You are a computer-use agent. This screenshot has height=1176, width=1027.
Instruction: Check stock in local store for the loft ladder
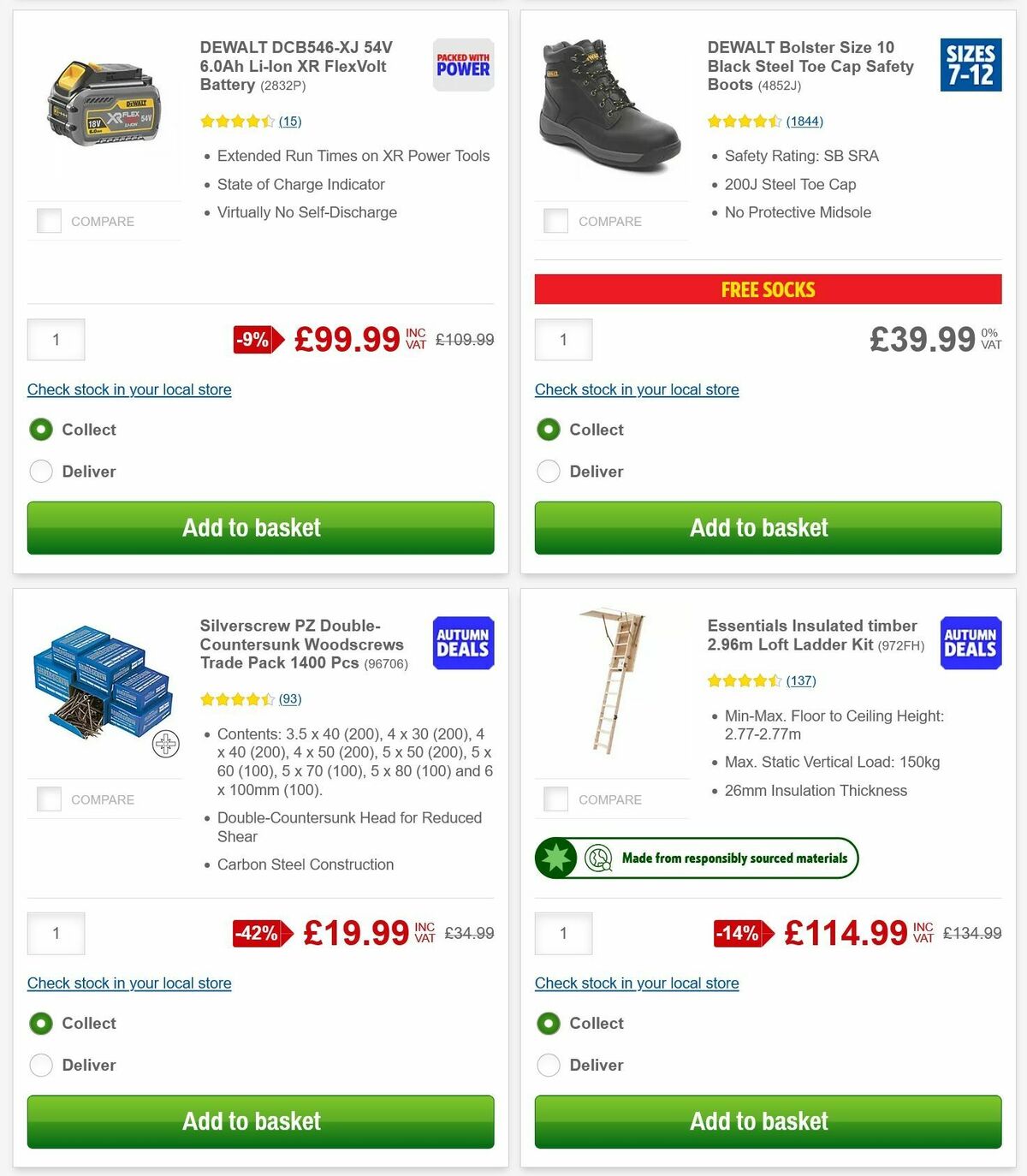click(637, 983)
